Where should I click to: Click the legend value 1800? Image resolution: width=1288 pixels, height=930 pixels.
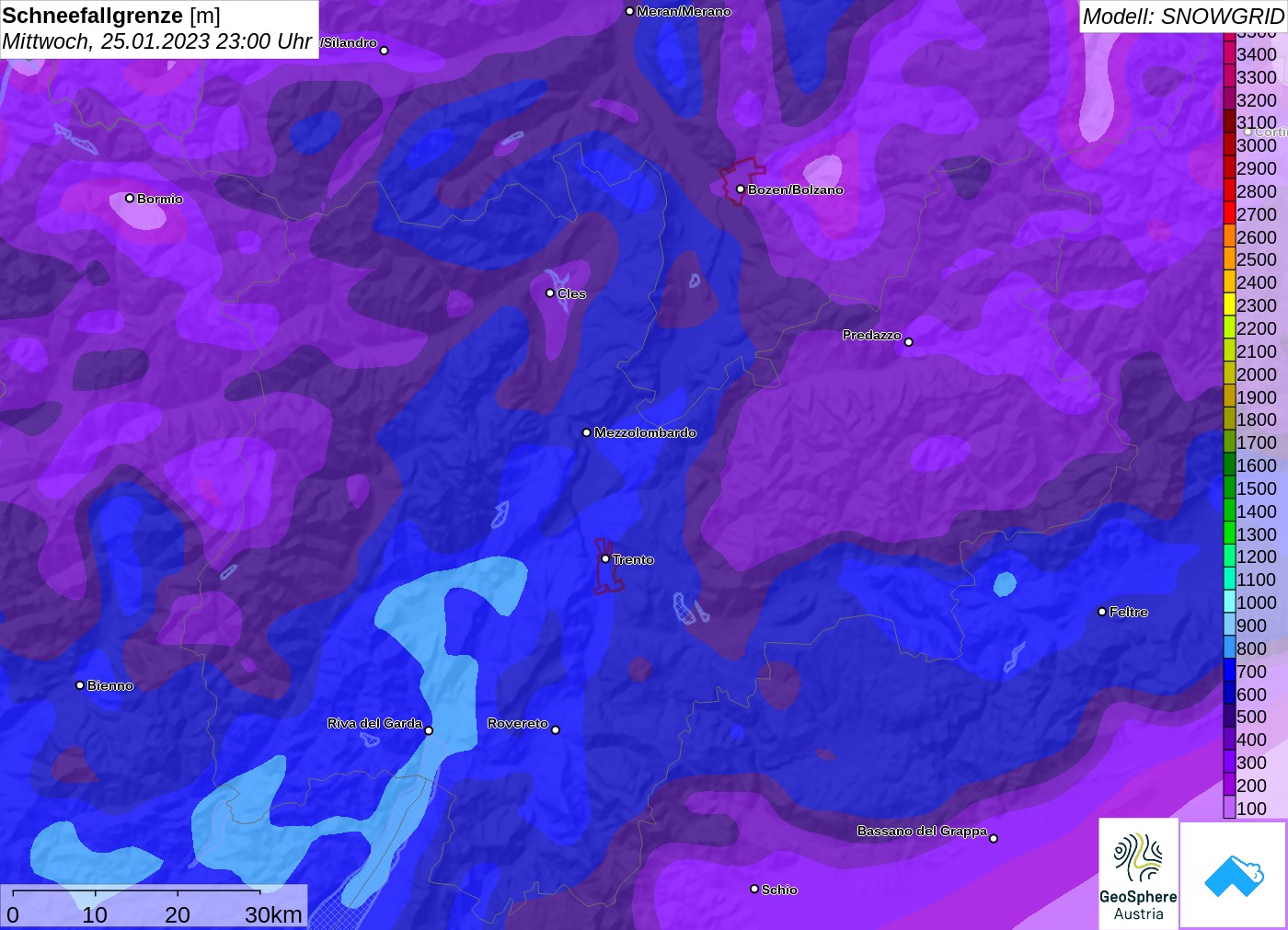click(1257, 419)
